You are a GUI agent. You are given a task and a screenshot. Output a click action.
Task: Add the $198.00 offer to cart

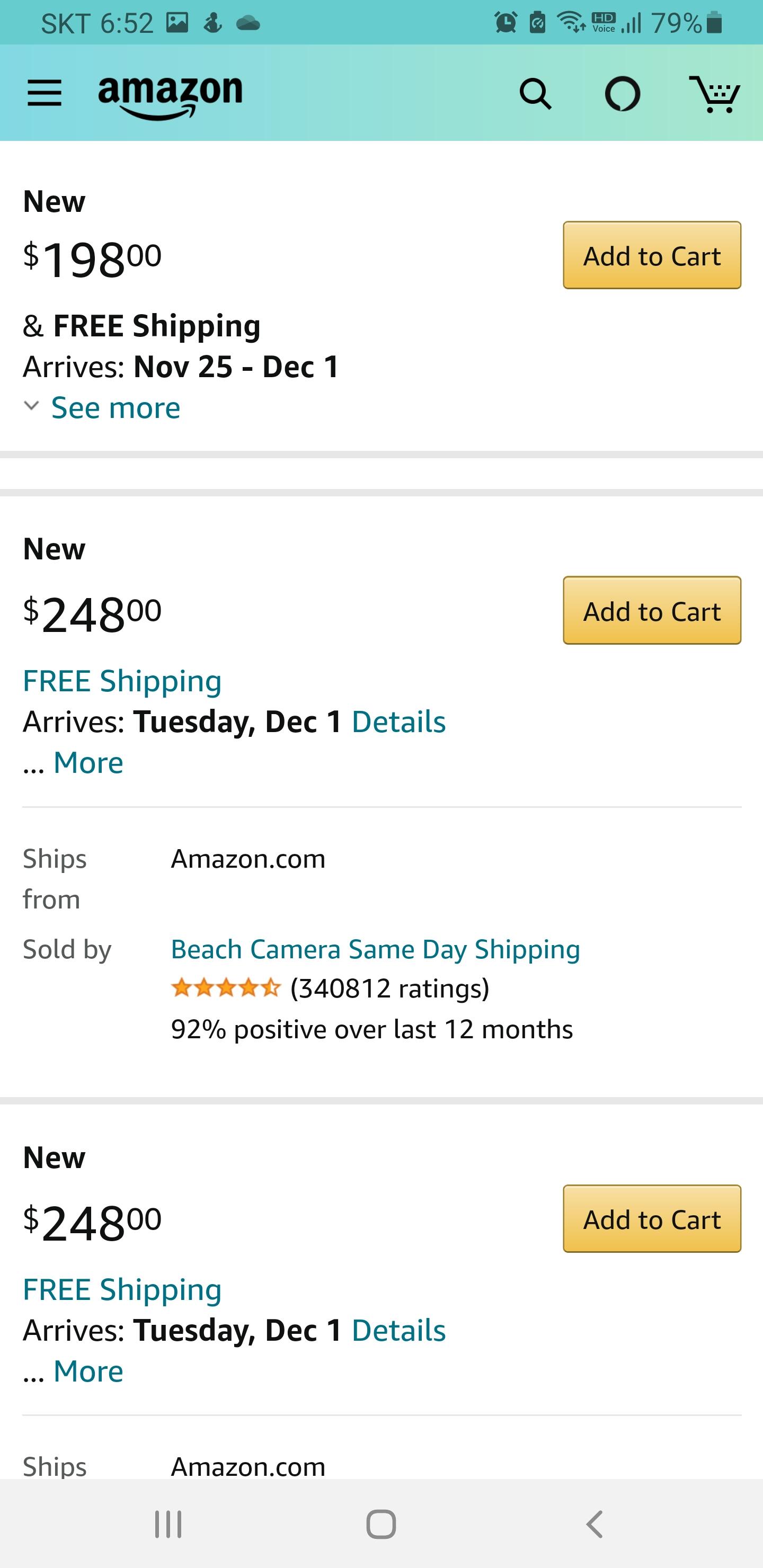coord(652,256)
